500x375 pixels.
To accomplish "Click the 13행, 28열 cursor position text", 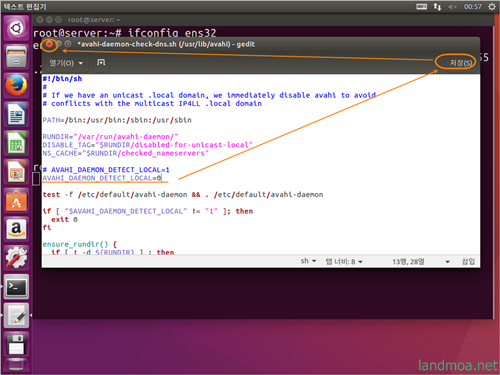I will (x=408, y=261).
